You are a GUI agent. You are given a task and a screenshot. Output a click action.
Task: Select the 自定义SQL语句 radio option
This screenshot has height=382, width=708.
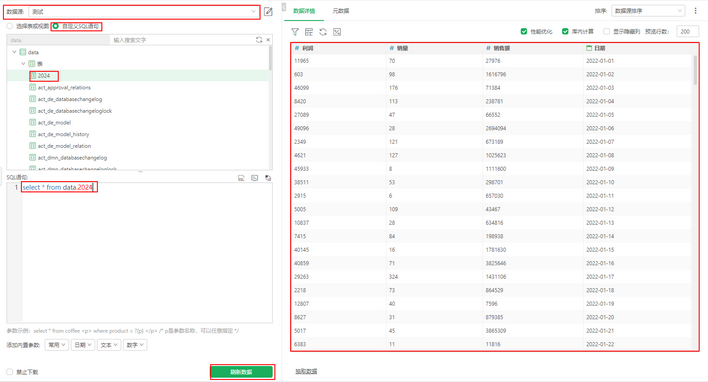pyautogui.click(x=56, y=26)
